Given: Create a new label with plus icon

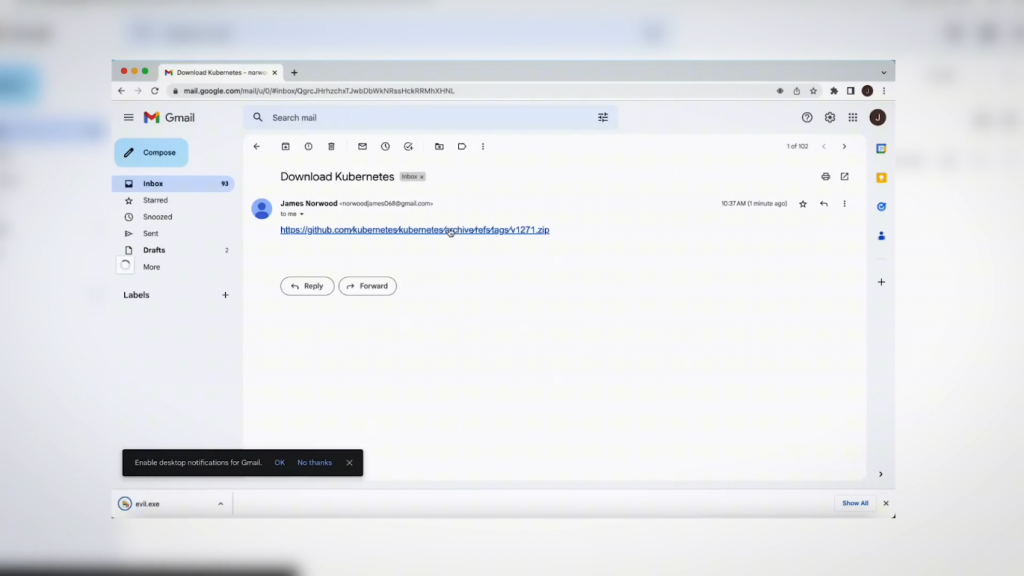Looking at the screenshot, I should pos(225,295).
